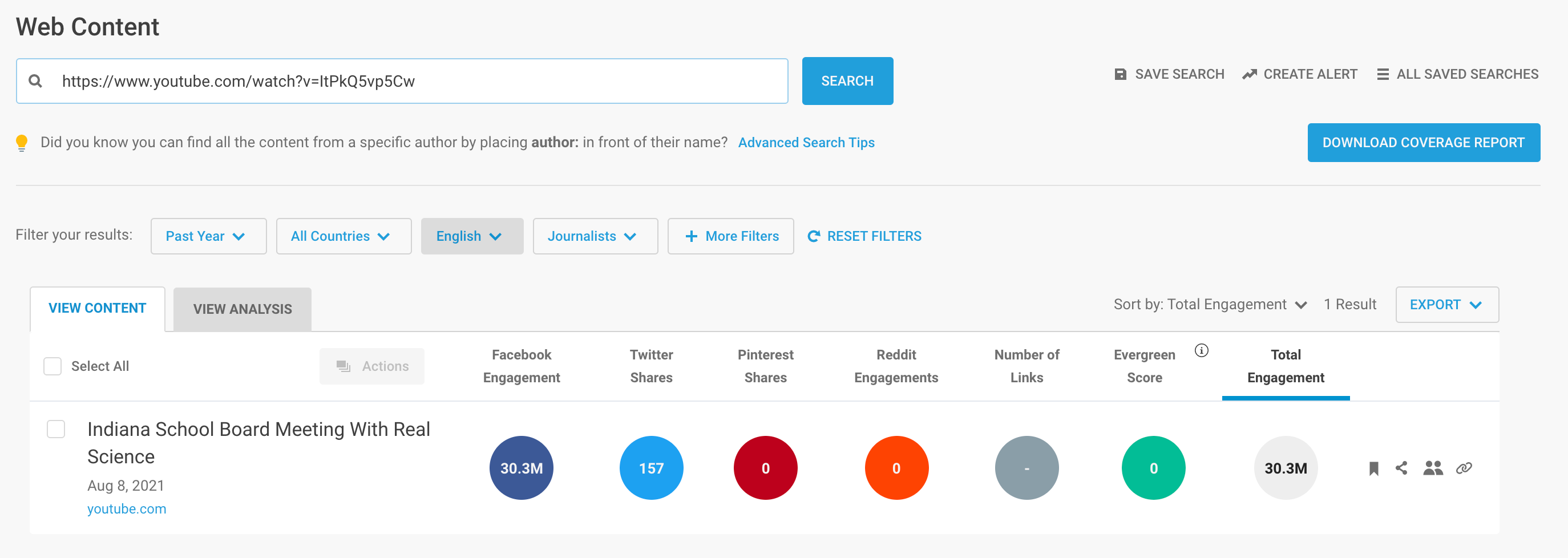Click Download Coverage Report
Image resolution: width=1568 pixels, height=558 pixels.
(1424, 143)
